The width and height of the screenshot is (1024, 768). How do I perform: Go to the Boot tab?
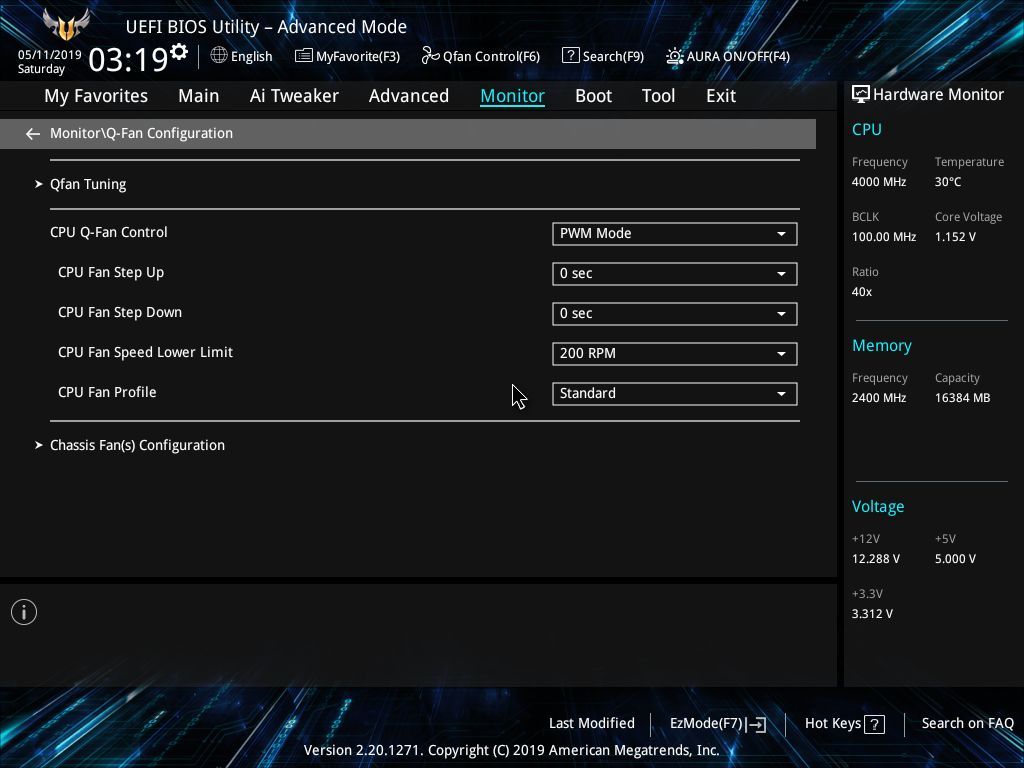pyautogui.click(x=594, y=96)
